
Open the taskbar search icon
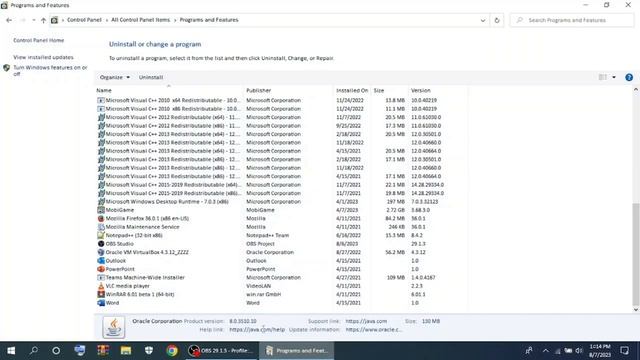(34, 350)
